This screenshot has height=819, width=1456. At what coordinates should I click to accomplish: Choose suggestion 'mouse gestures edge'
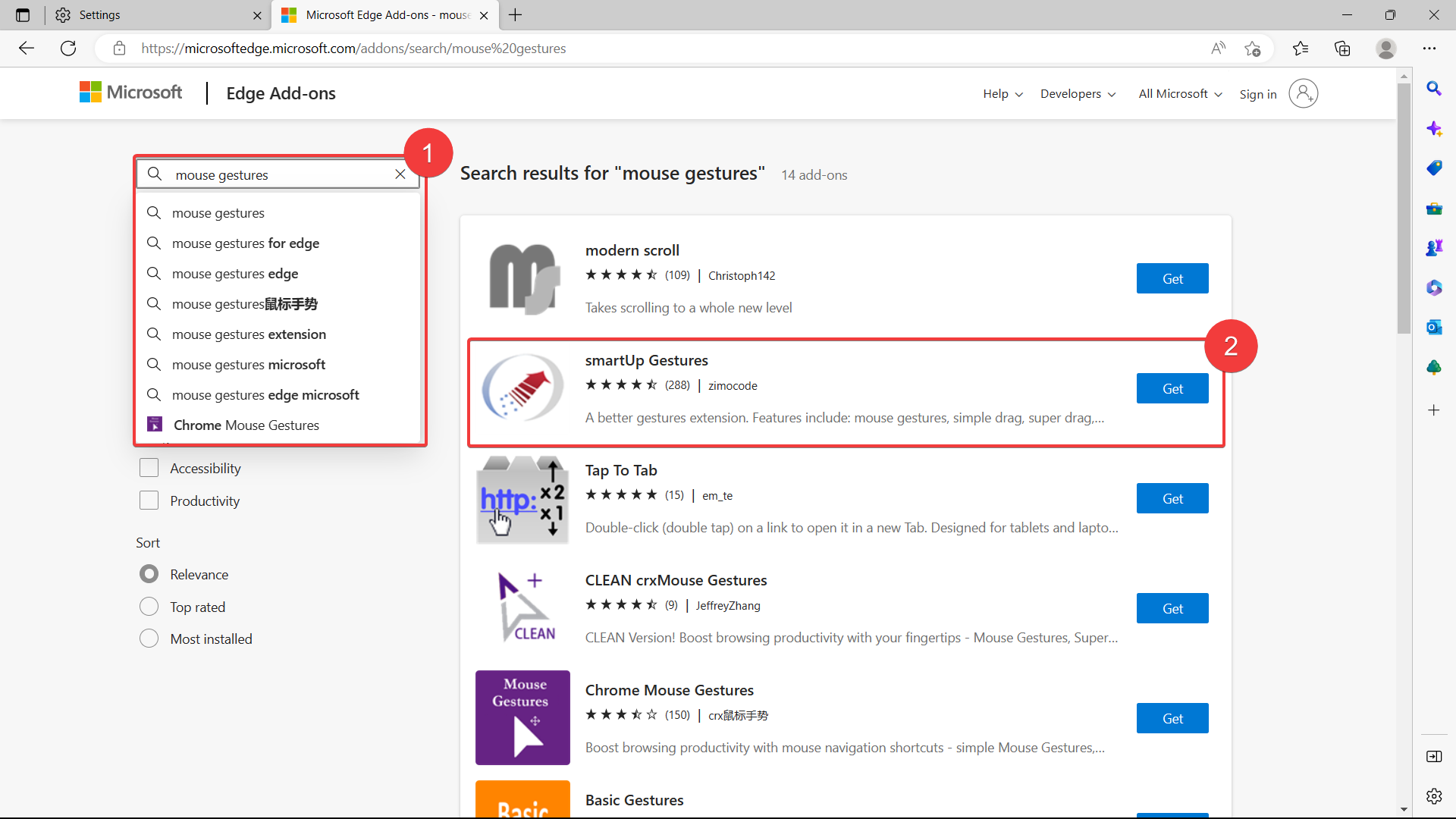click(x=279, y=274)
